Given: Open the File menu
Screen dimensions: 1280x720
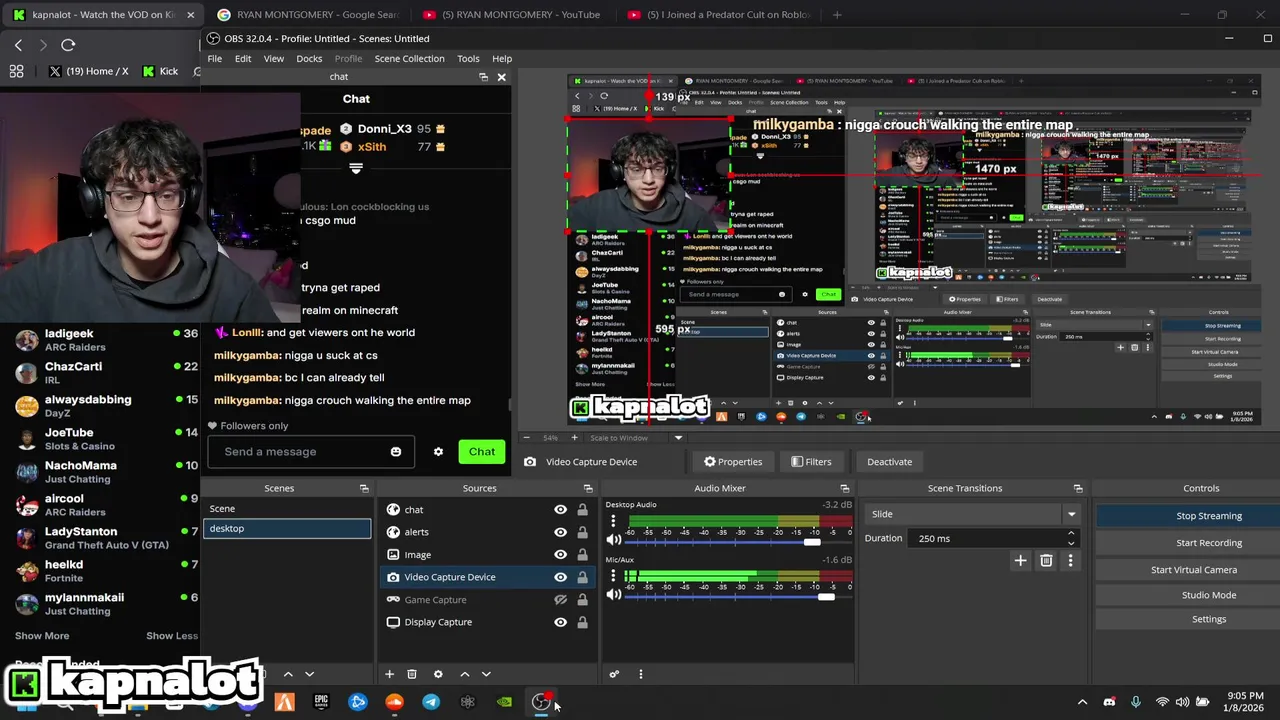Looking at the screenshot, I should click(x=215, y=59).
